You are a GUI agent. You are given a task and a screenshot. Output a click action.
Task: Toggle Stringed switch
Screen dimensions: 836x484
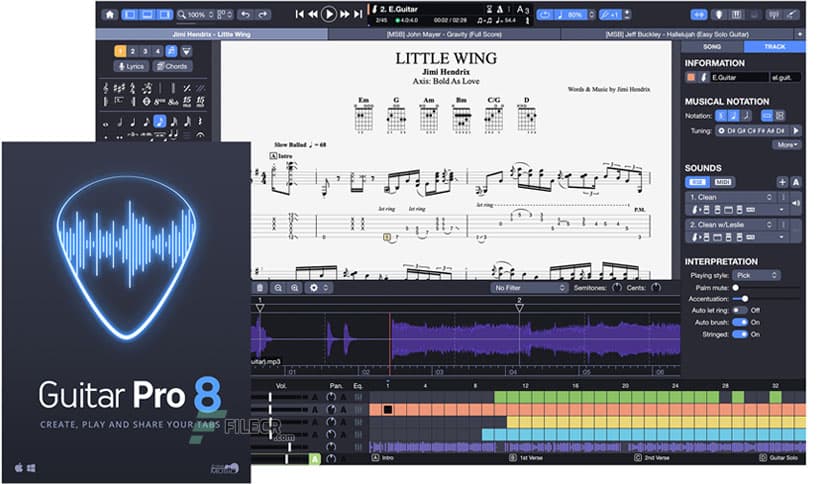(x=739, y=334)
